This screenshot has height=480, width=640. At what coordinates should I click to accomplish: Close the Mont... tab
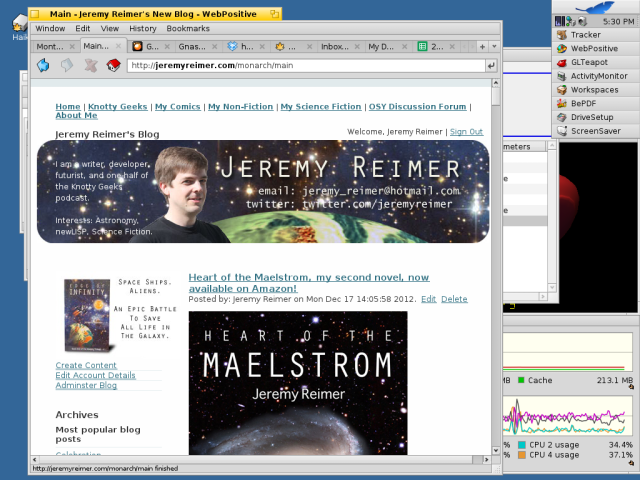72,47
